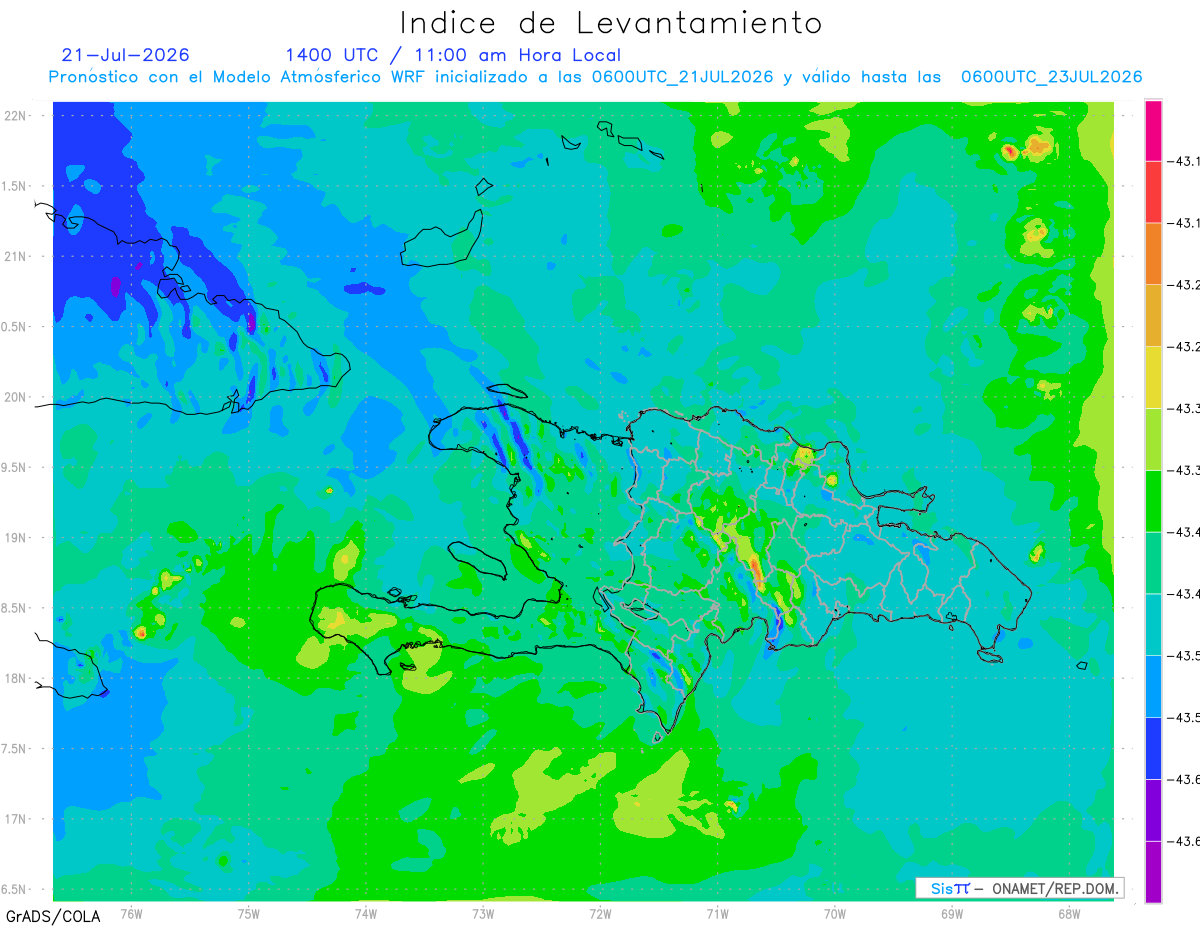Click the 'SisTT - ONAMET/REP.DOM.' credit box
The width and height of the screenshot is (1200, 927).
[1019, 888]
